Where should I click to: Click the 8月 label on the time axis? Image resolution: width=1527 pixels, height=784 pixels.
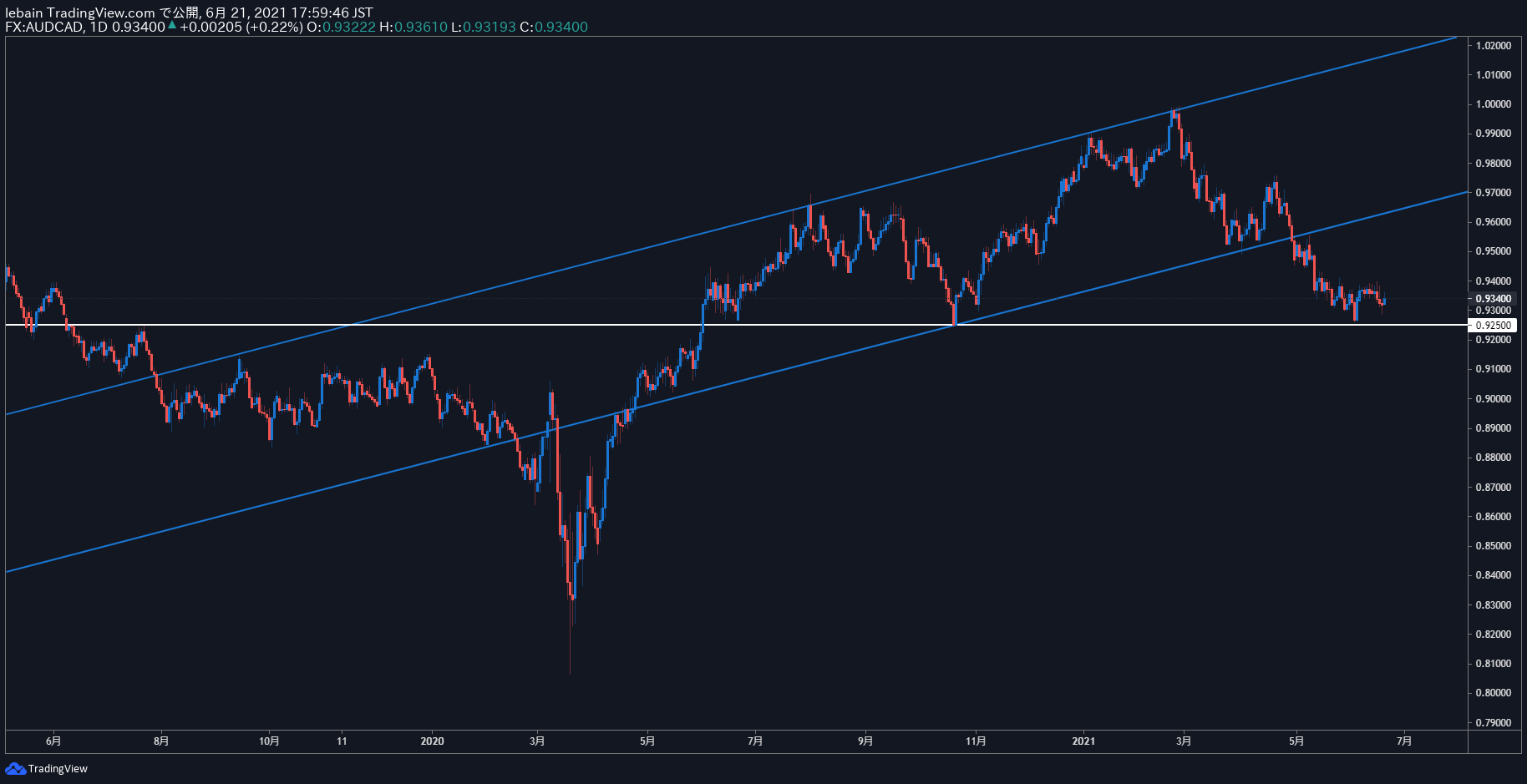[161, 741]
